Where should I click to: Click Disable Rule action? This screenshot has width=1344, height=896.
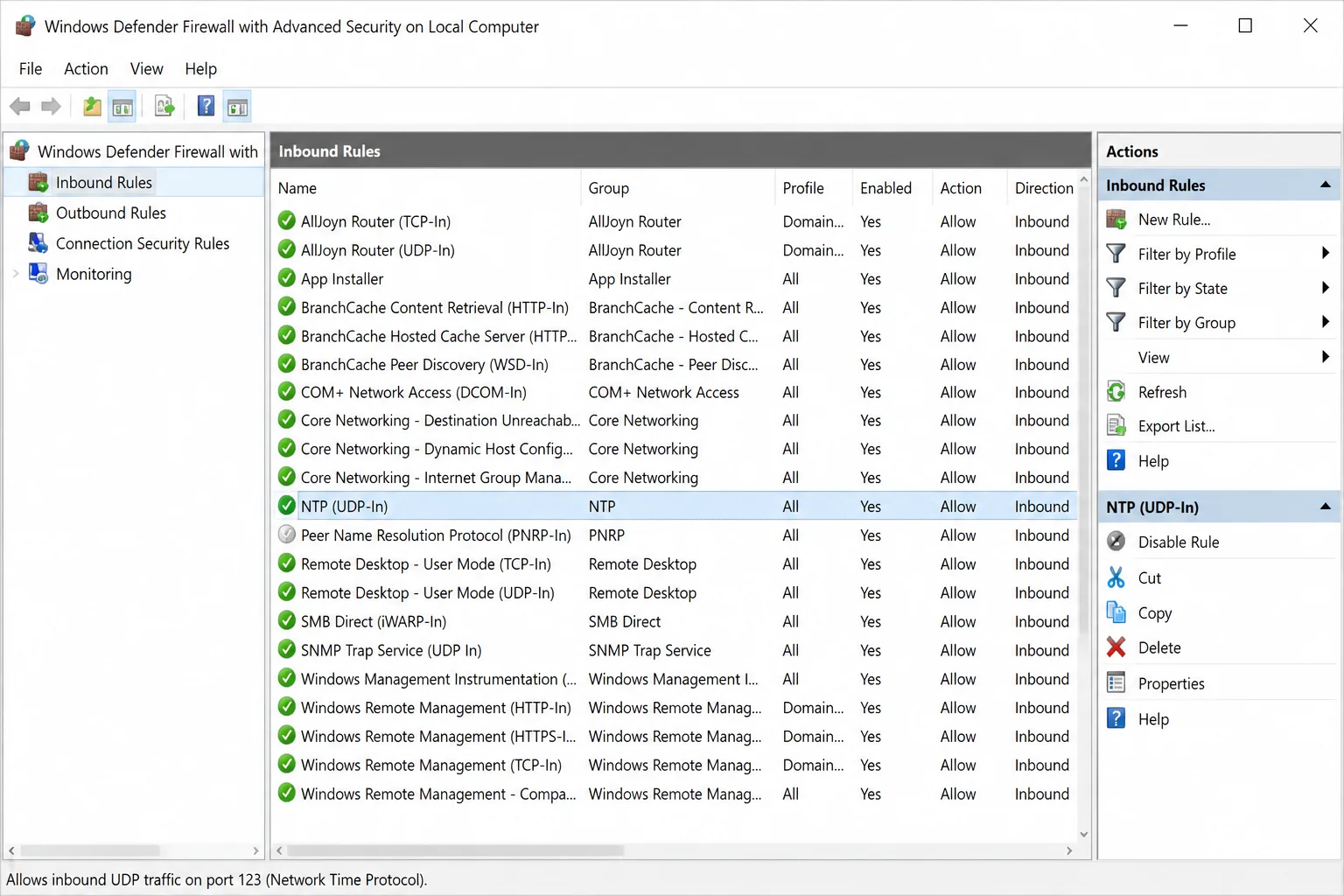[1178, 542]
